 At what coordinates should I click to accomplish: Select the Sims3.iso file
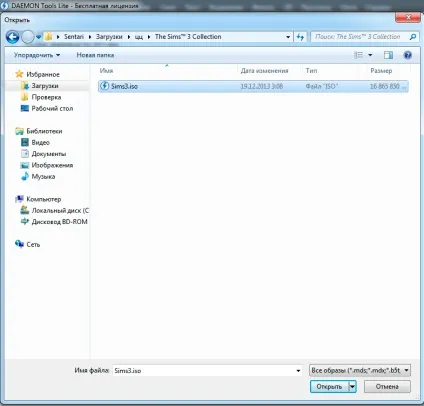pyautogui.click(x=253, y=86)
